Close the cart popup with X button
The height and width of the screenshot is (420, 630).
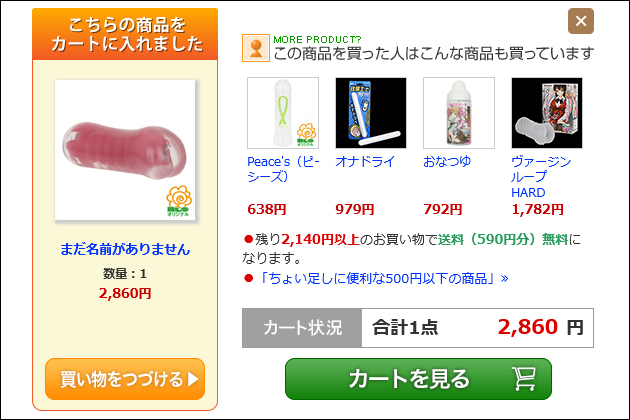tap(581, 21)
